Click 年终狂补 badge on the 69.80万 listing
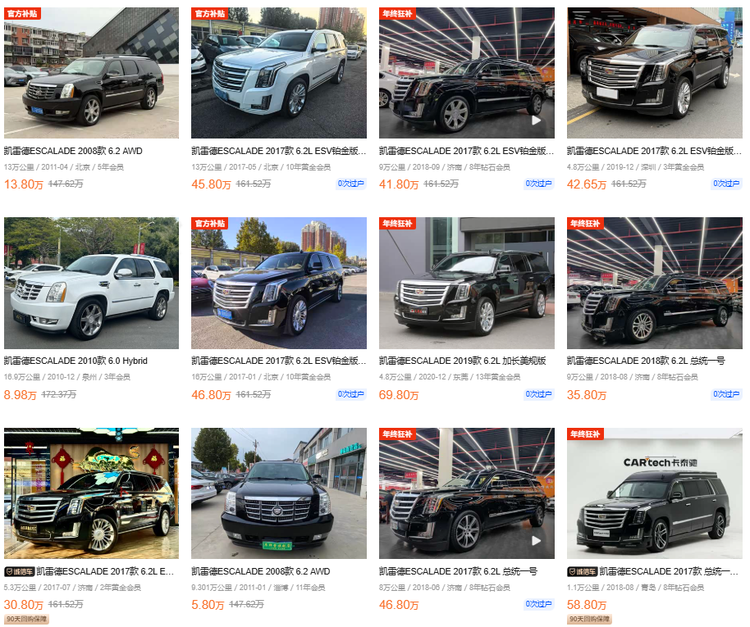This screenshot has width=750, height=627. [x=397, y=223]
